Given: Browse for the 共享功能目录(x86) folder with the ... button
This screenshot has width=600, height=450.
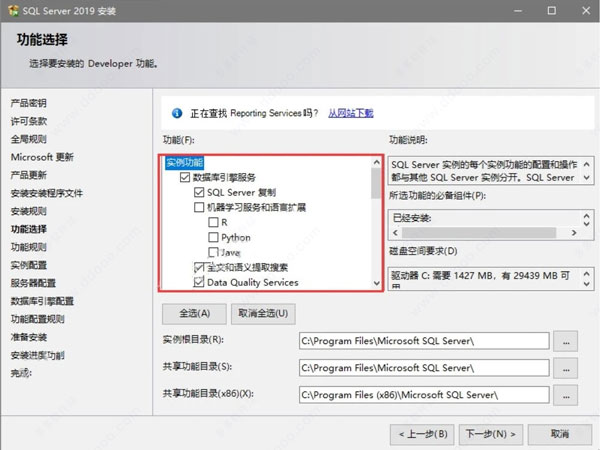Looking at the screenshot, I should click(566, 395).
